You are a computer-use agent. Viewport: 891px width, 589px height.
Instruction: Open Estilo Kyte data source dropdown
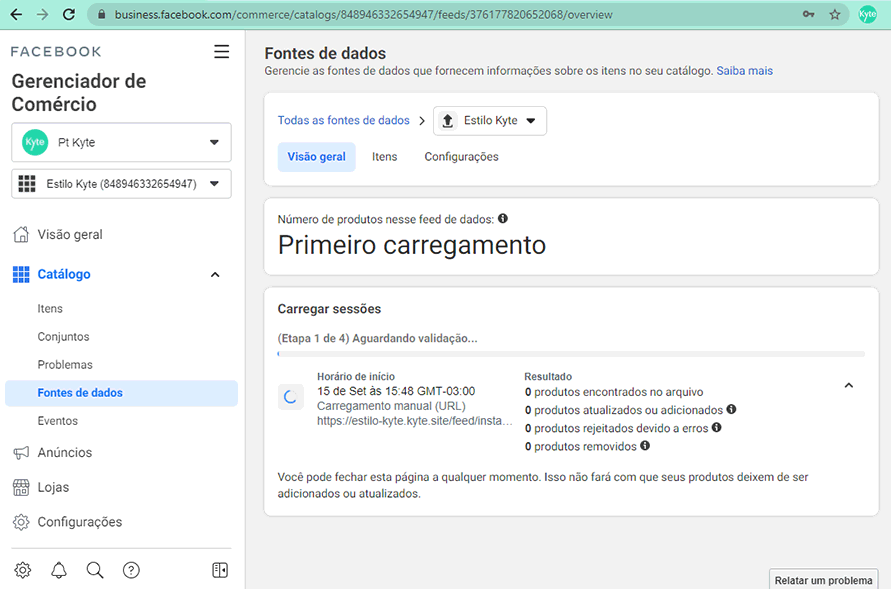tap(490, 120)
